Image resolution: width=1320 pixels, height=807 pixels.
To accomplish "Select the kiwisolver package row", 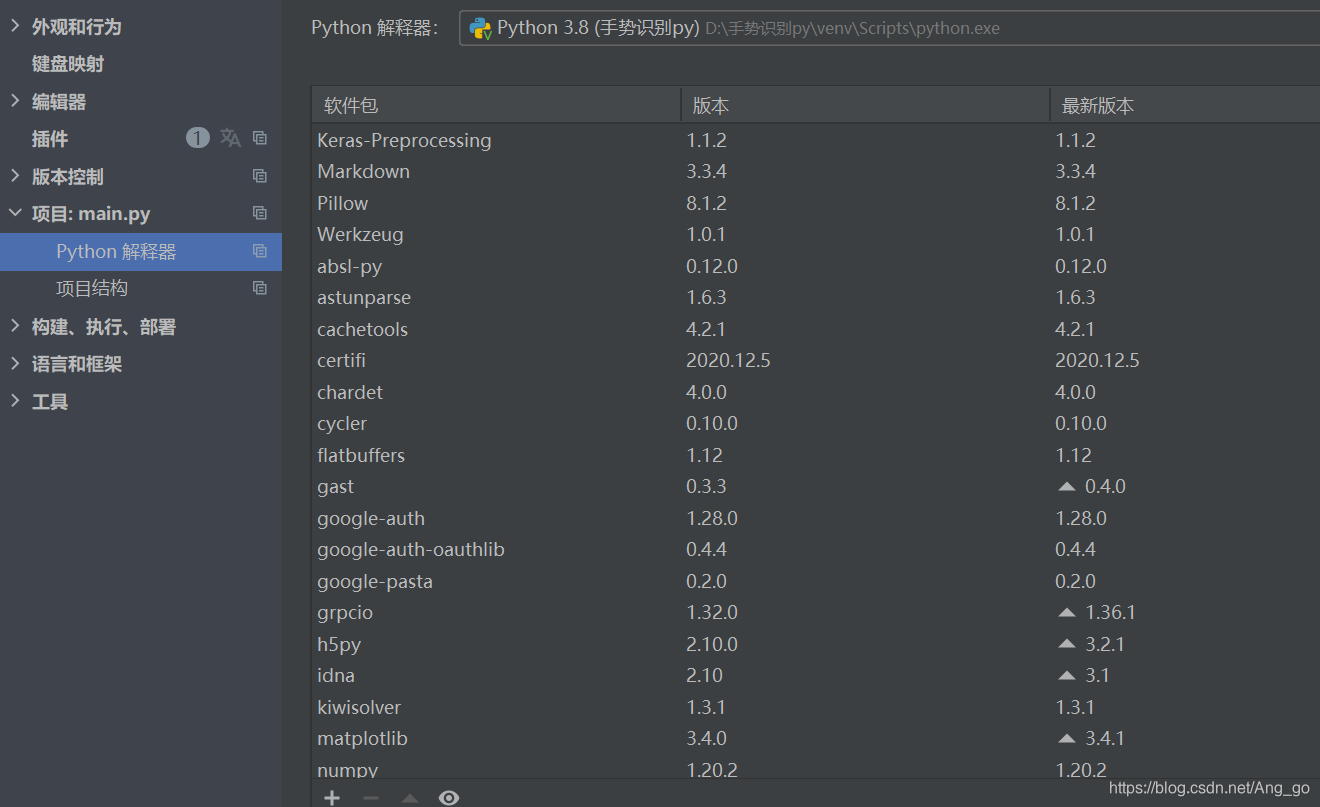I will point(816,707).
